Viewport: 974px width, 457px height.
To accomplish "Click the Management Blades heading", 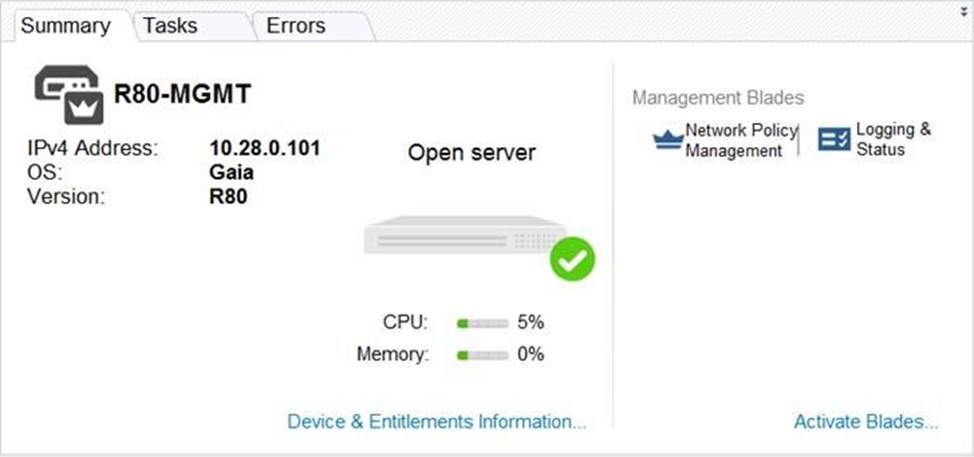I will [718, 97].
